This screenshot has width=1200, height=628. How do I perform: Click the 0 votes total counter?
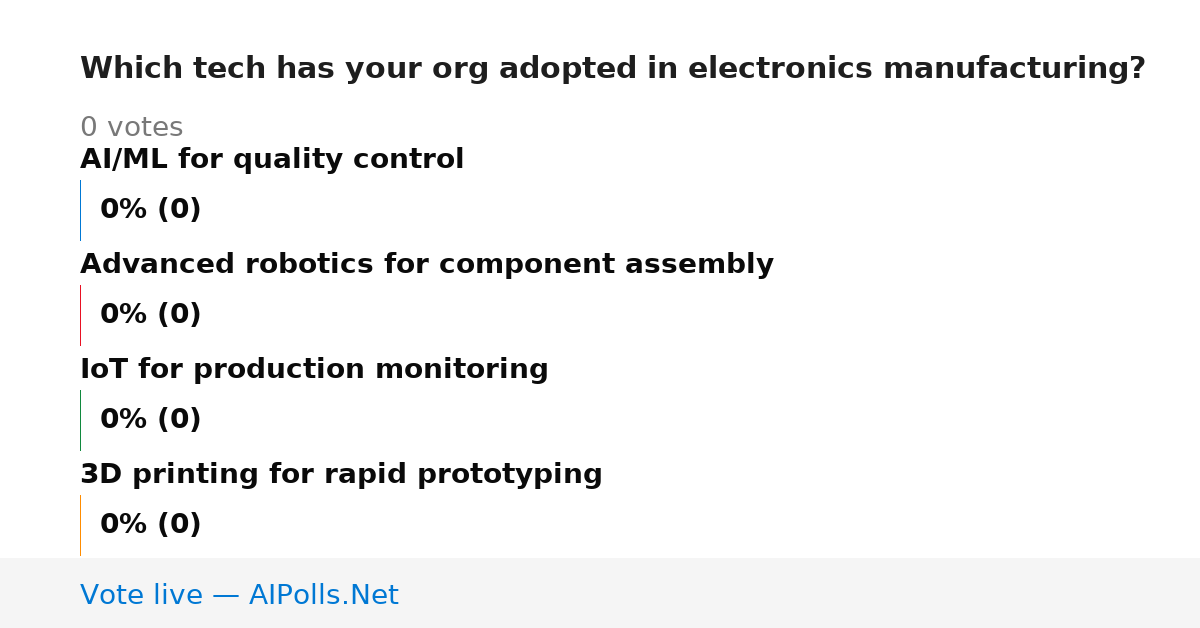131,128
